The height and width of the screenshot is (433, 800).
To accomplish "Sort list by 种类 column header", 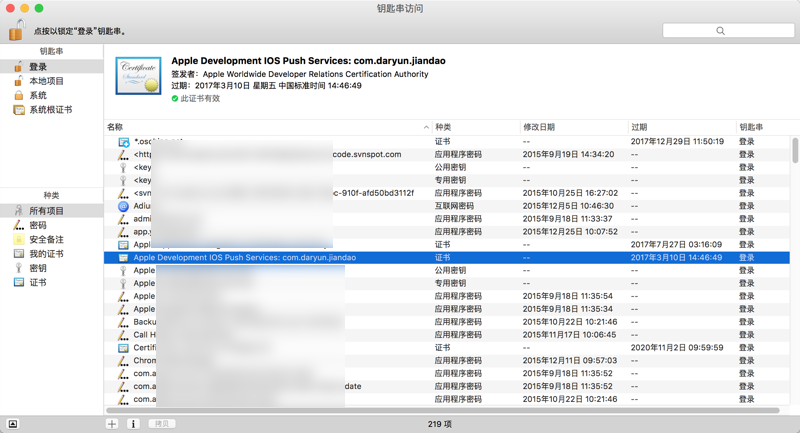I will pos(476,127).
